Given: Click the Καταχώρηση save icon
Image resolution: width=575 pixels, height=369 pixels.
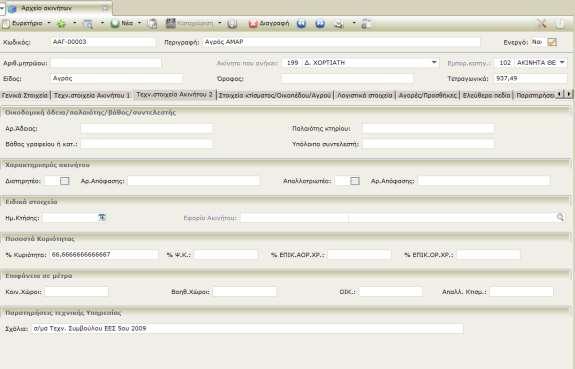Looking at the screenshot, I should [x=189, y=23].
